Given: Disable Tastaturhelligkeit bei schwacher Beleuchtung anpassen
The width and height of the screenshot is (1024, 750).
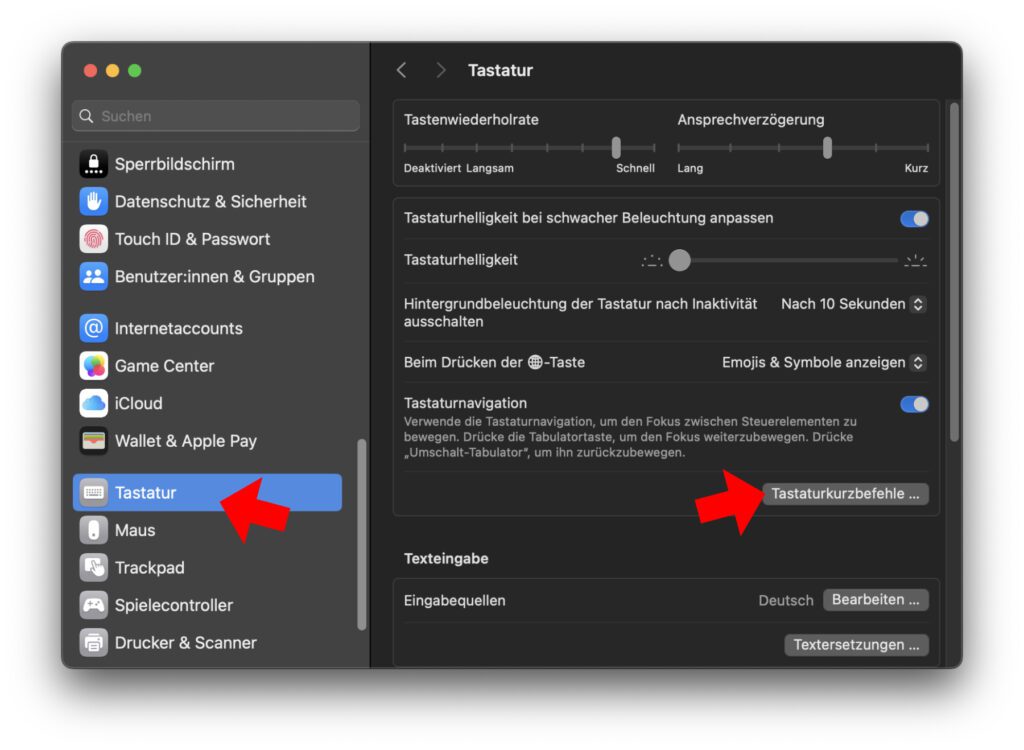Looking at the screenshot, I should 913,218.
